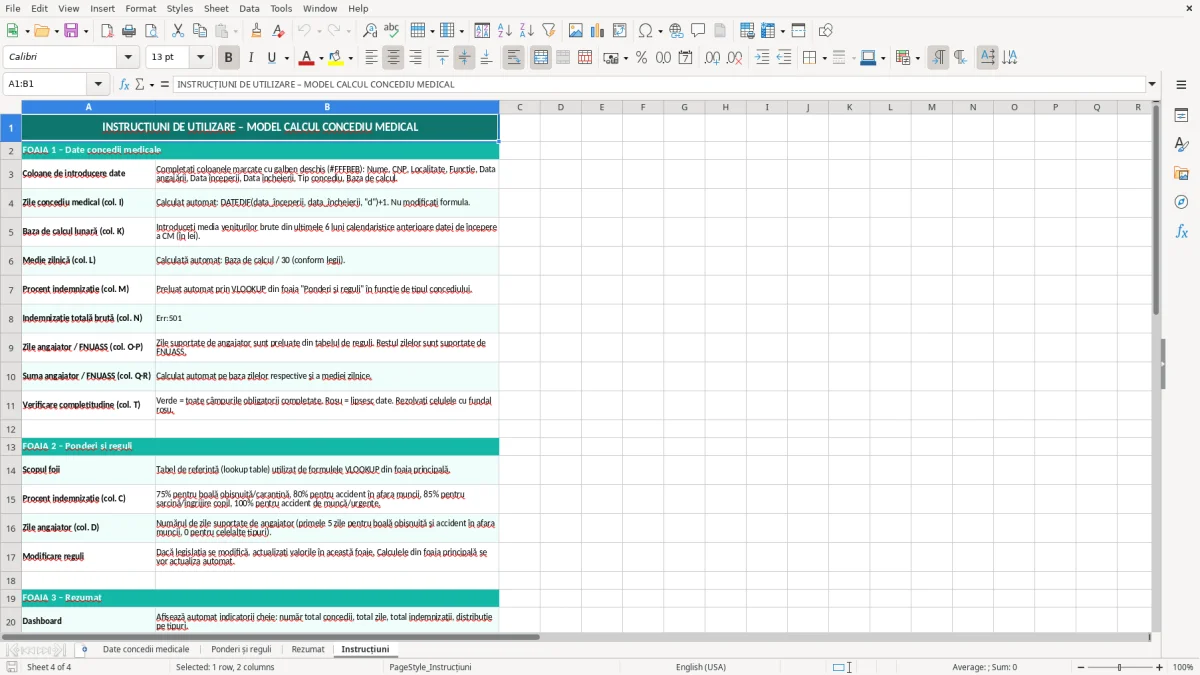This screenshot has height=675, width=1200.
Task: Open the Font Color dropdown arrow
Action: pyautogui.click(x=321, y=58)
